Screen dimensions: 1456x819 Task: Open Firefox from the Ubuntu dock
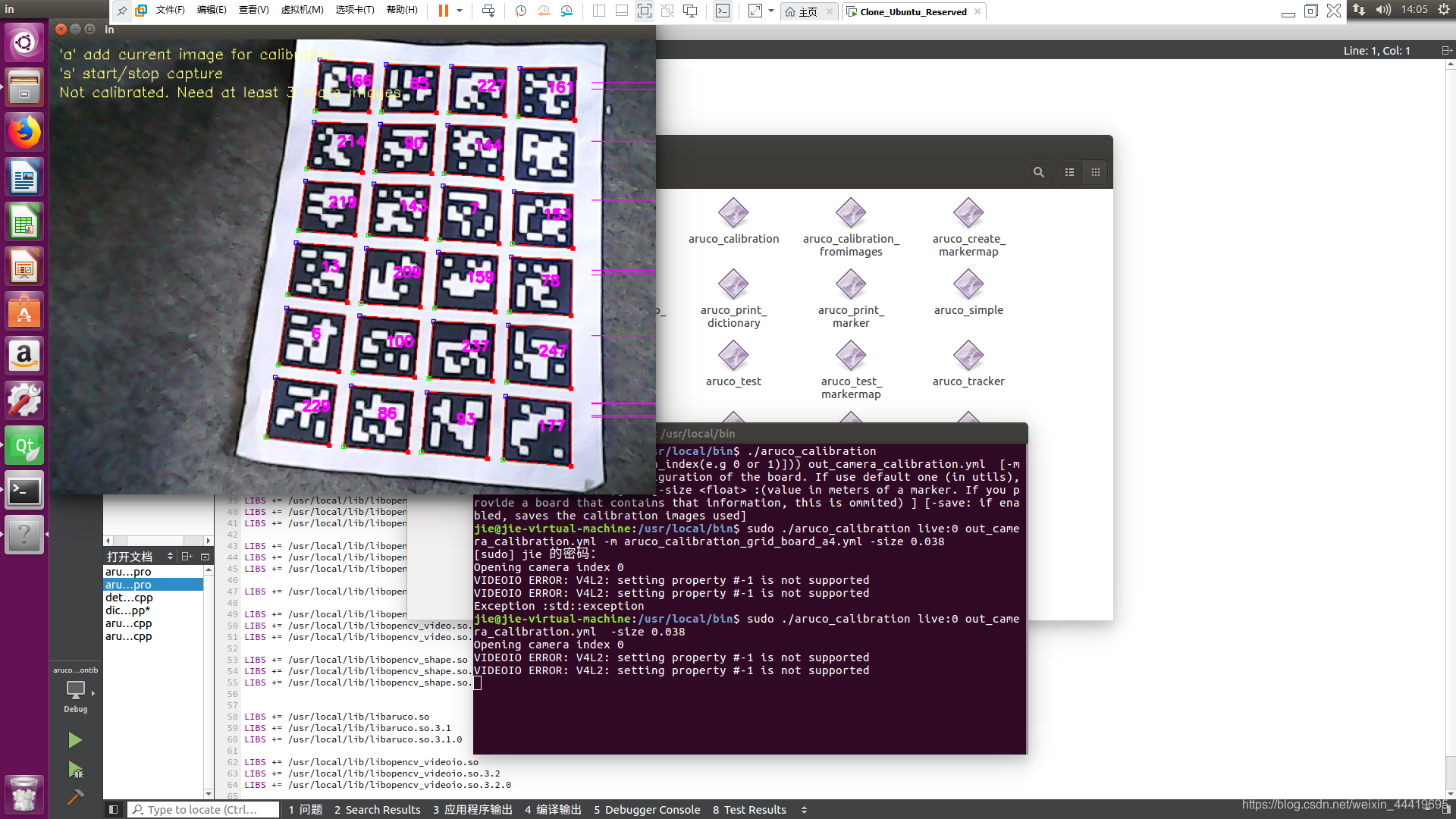point(24,133)
